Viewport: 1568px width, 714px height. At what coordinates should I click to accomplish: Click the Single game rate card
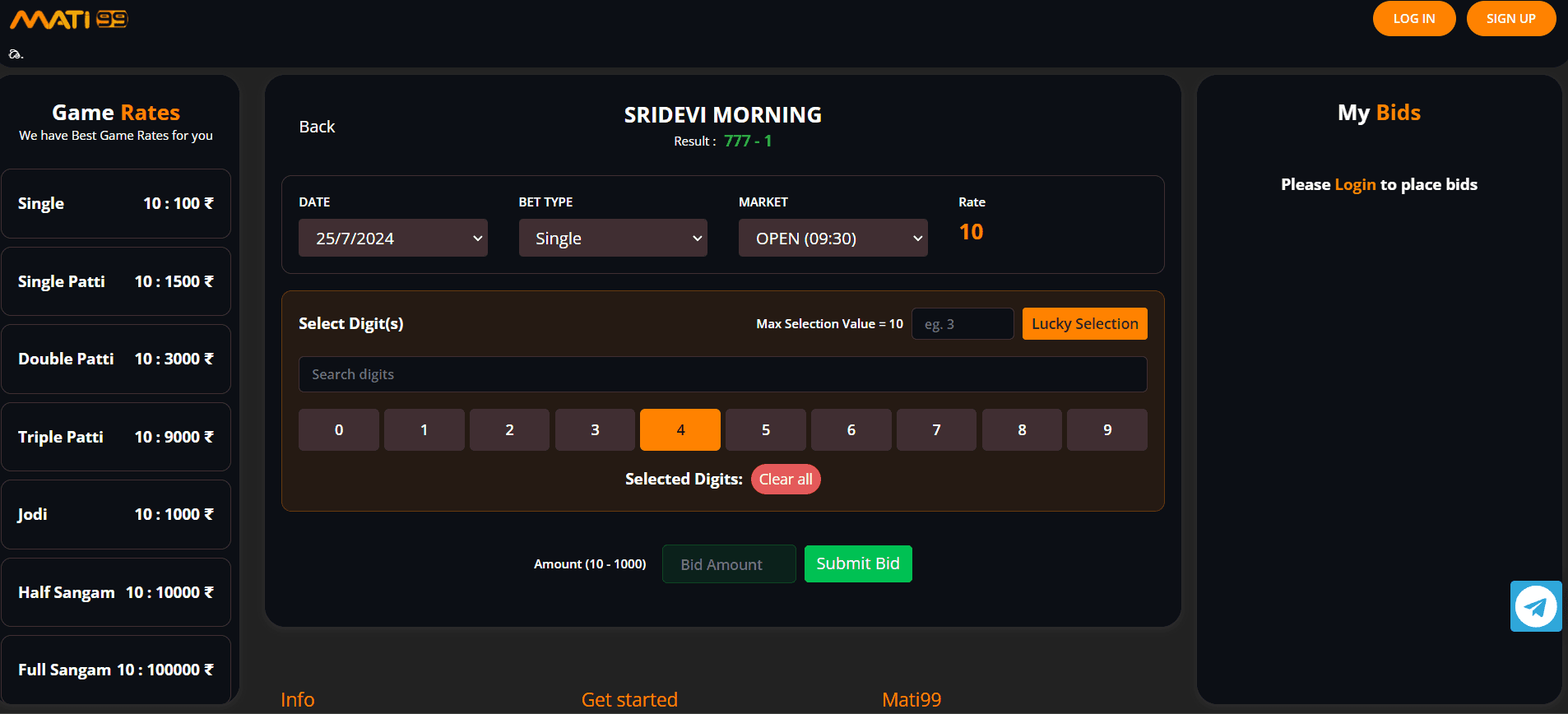click(x=116, y=203)
